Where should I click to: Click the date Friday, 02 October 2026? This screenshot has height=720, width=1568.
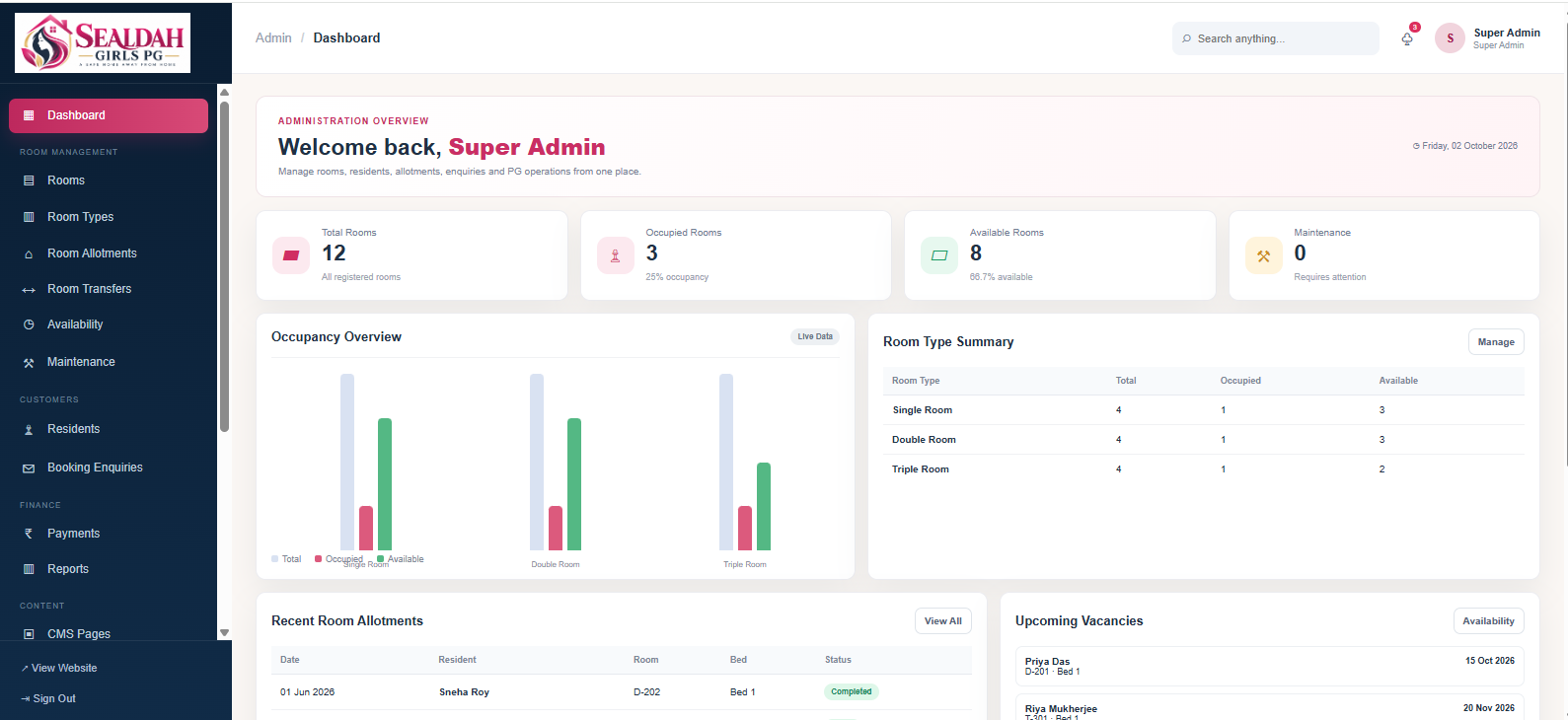point(1465,146)
